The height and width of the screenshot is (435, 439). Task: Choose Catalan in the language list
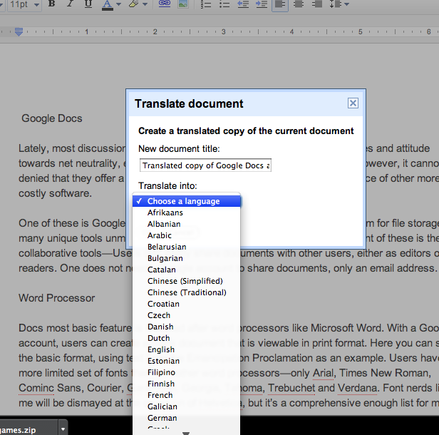[x=187, y=270]
